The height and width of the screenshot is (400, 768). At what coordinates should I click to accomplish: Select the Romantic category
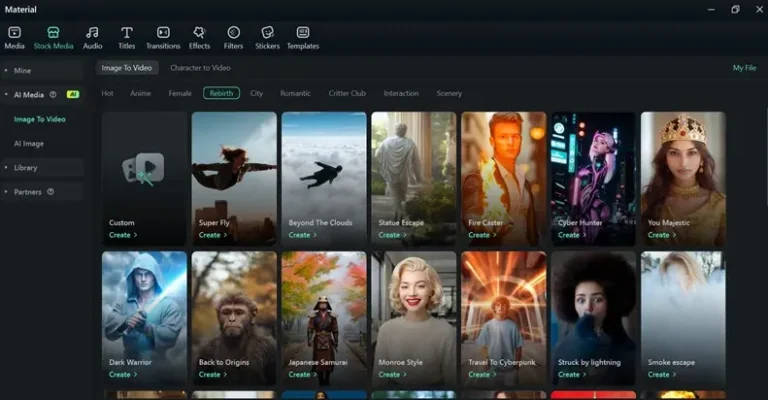(x=295, y=93)
